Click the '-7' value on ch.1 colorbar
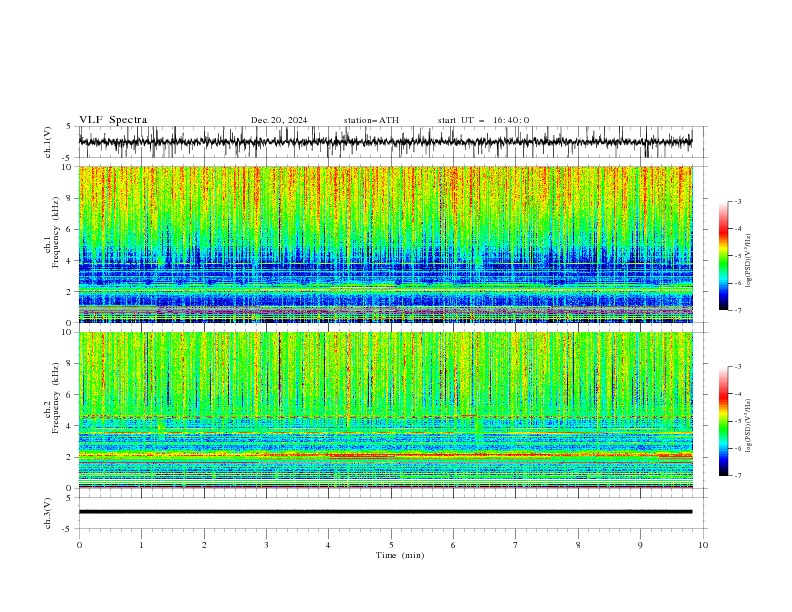Screen dimensions: 792x612 coord(738,310)
